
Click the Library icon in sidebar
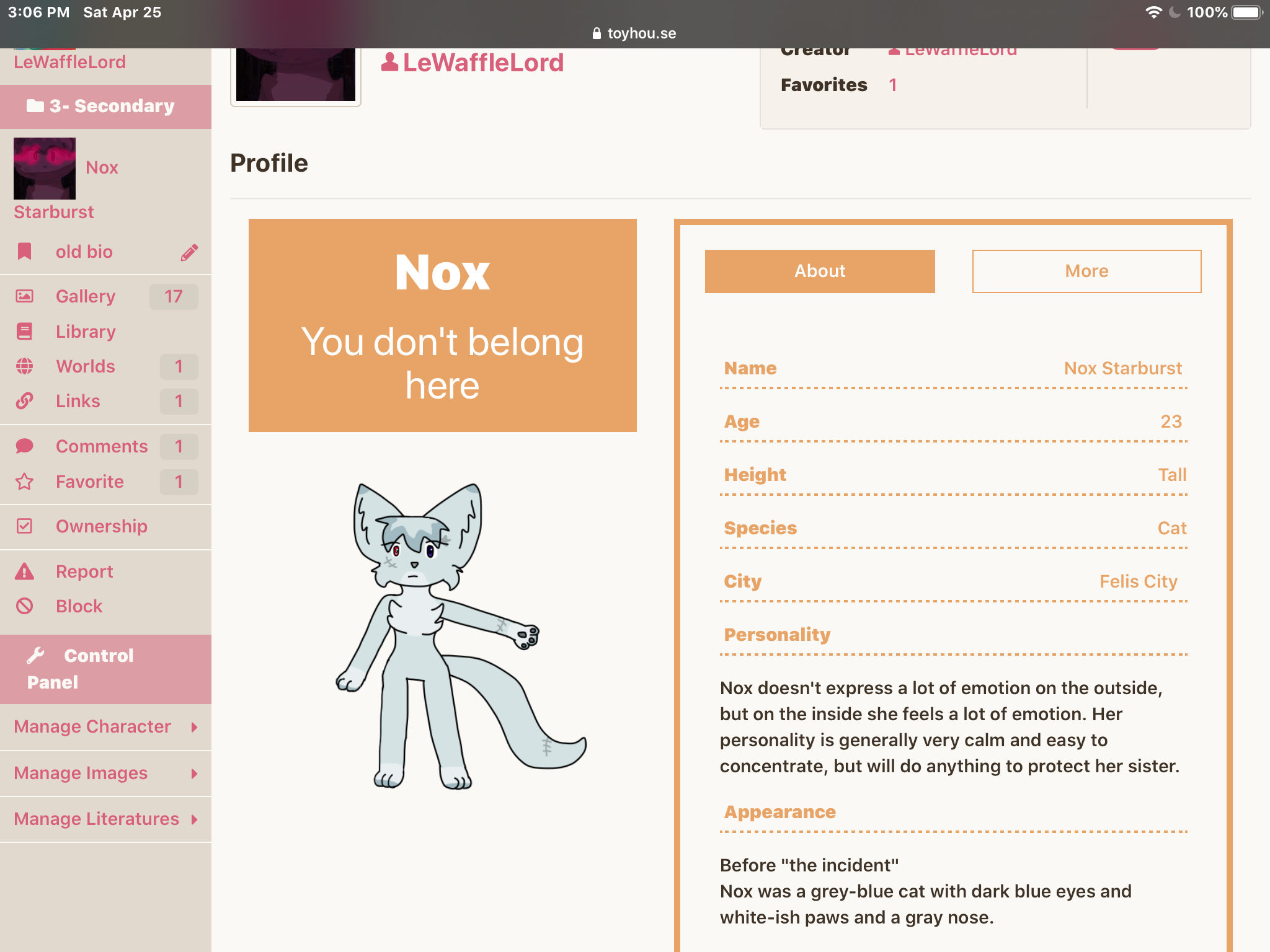[x=24, y=330]
